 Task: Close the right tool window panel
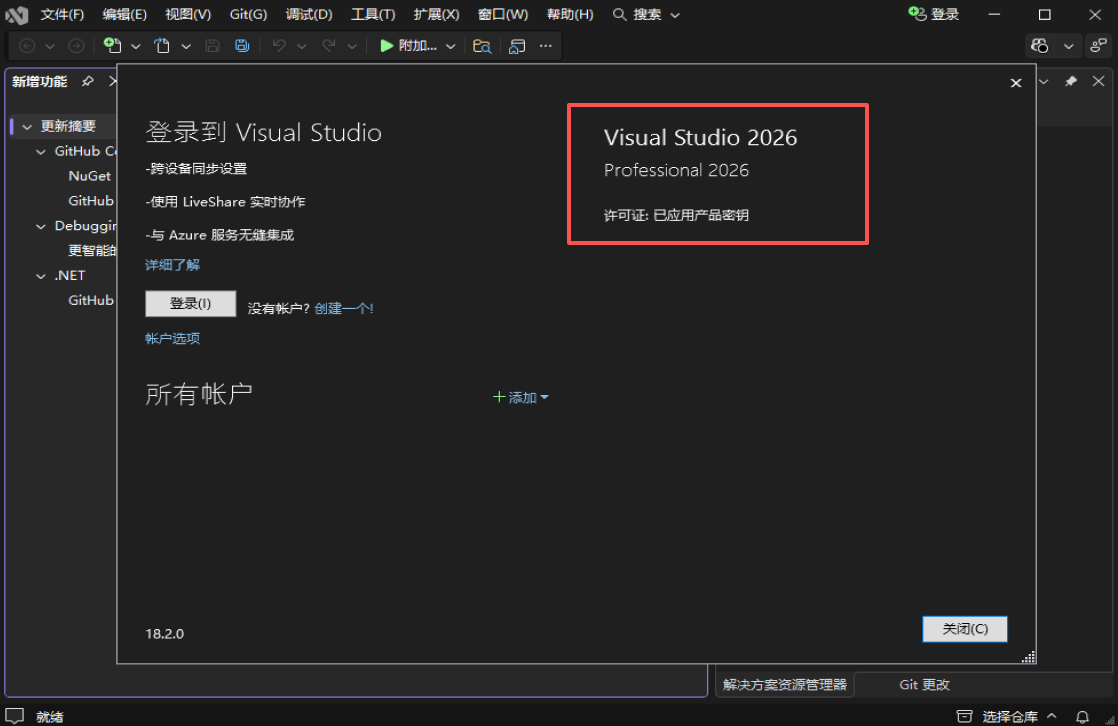(x=1099, y=81)
